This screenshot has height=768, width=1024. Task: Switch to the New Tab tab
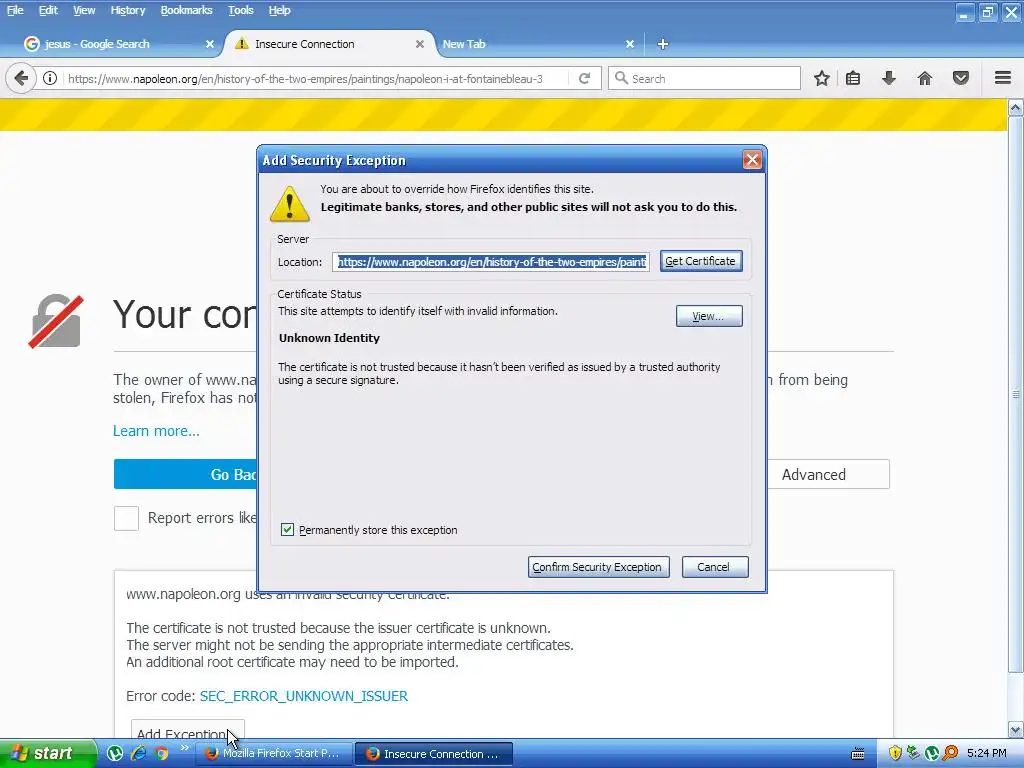click(536, 44)
